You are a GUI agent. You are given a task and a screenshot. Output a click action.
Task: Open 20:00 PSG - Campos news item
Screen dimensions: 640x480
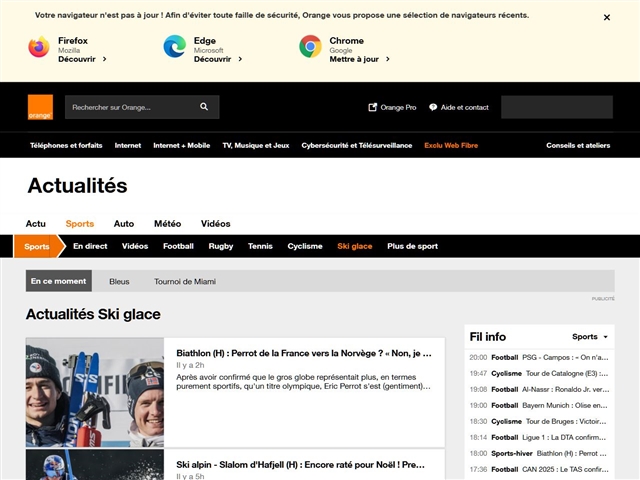pos(539,358)
